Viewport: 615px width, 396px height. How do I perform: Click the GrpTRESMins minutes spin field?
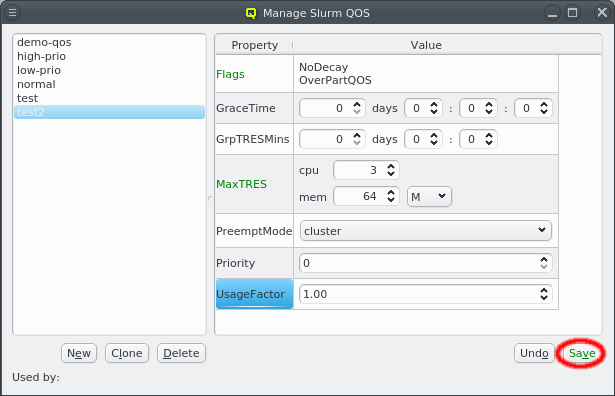[478, 139]
